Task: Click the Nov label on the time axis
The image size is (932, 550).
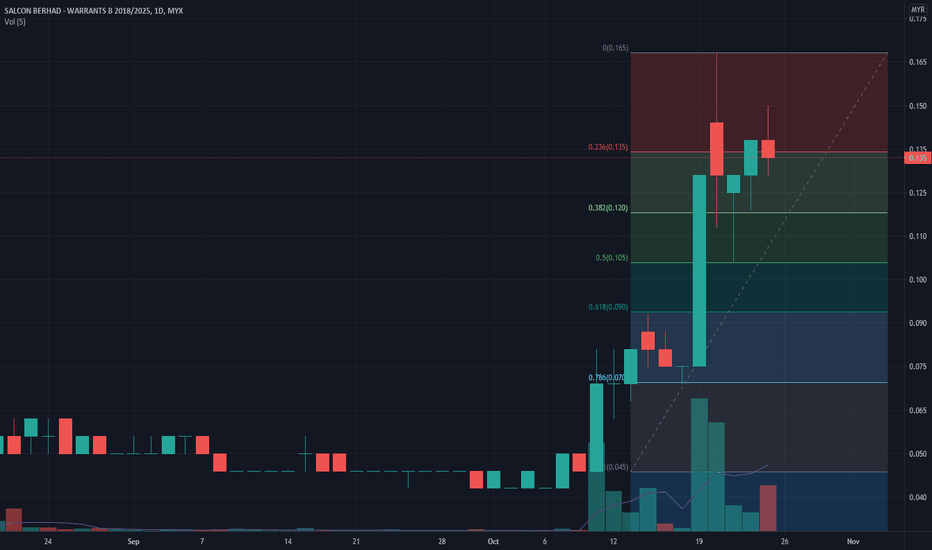Action: click(853, 542)
